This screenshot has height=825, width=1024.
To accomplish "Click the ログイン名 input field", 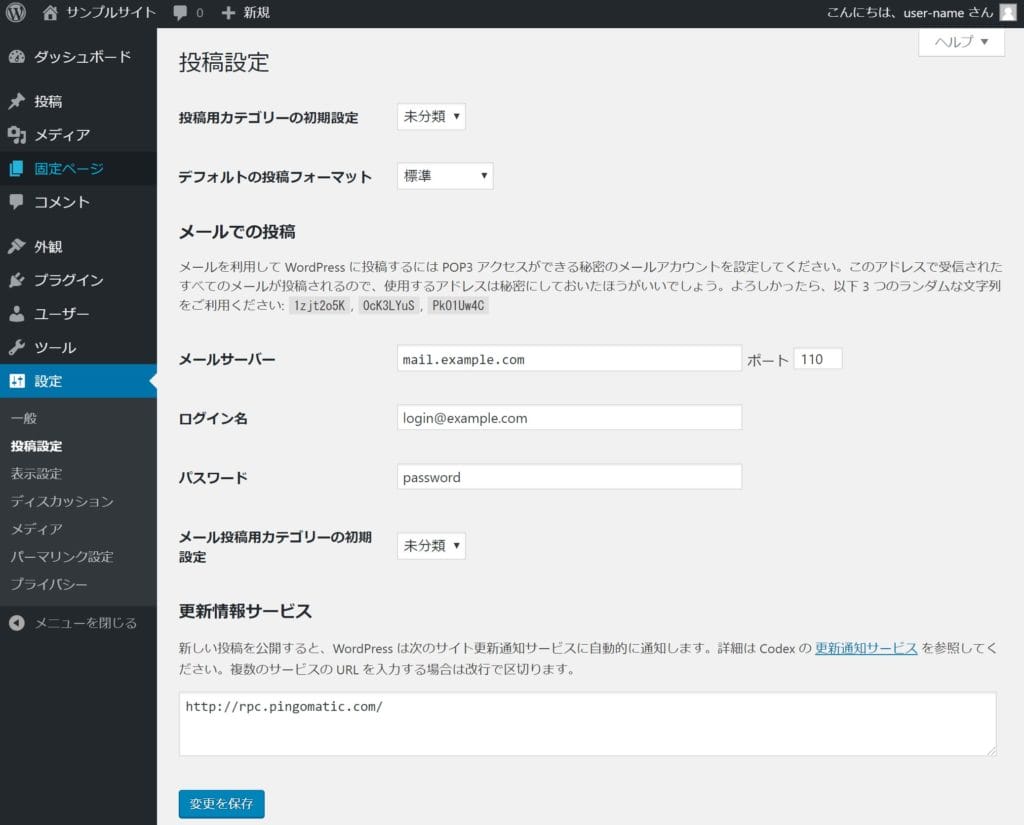I will [x=569, y=417].
